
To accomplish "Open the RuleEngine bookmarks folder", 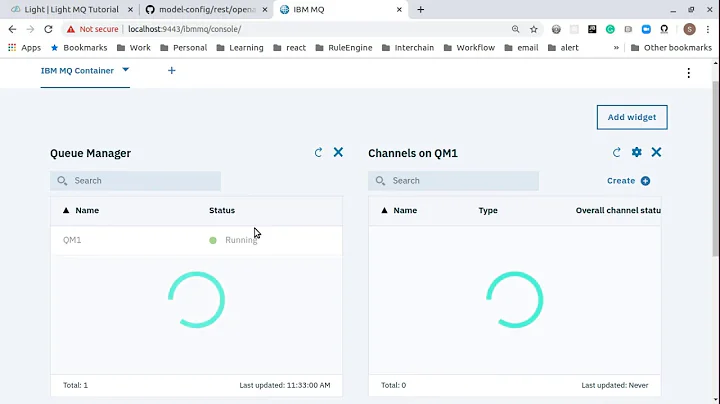I will [343, 48].
